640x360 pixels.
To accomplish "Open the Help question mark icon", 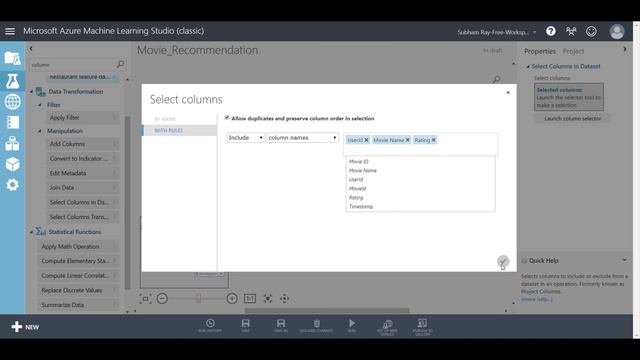I will point(551,31).
